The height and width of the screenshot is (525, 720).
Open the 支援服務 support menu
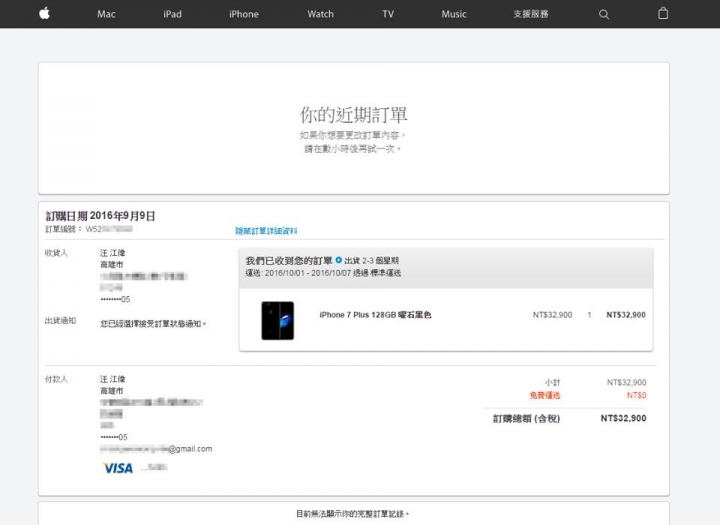click(x=531, y=14)
